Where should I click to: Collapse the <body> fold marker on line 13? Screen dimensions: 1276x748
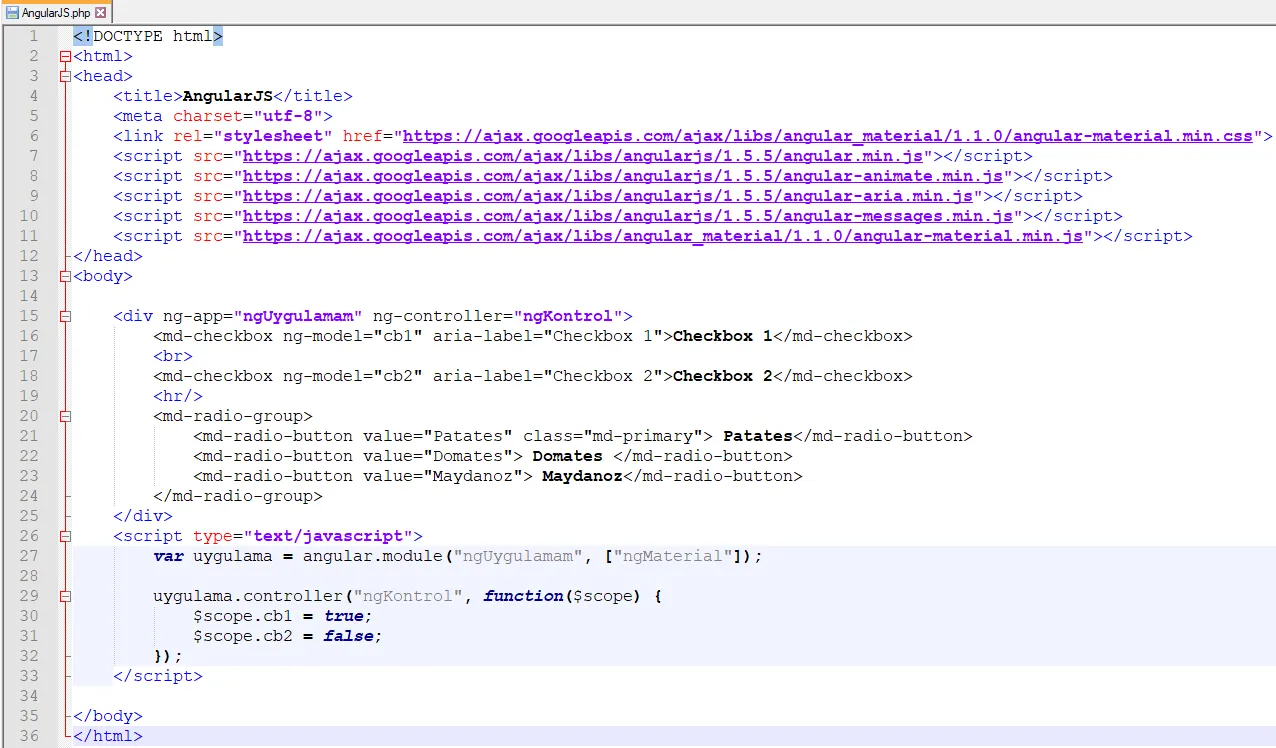click(66, 276)
